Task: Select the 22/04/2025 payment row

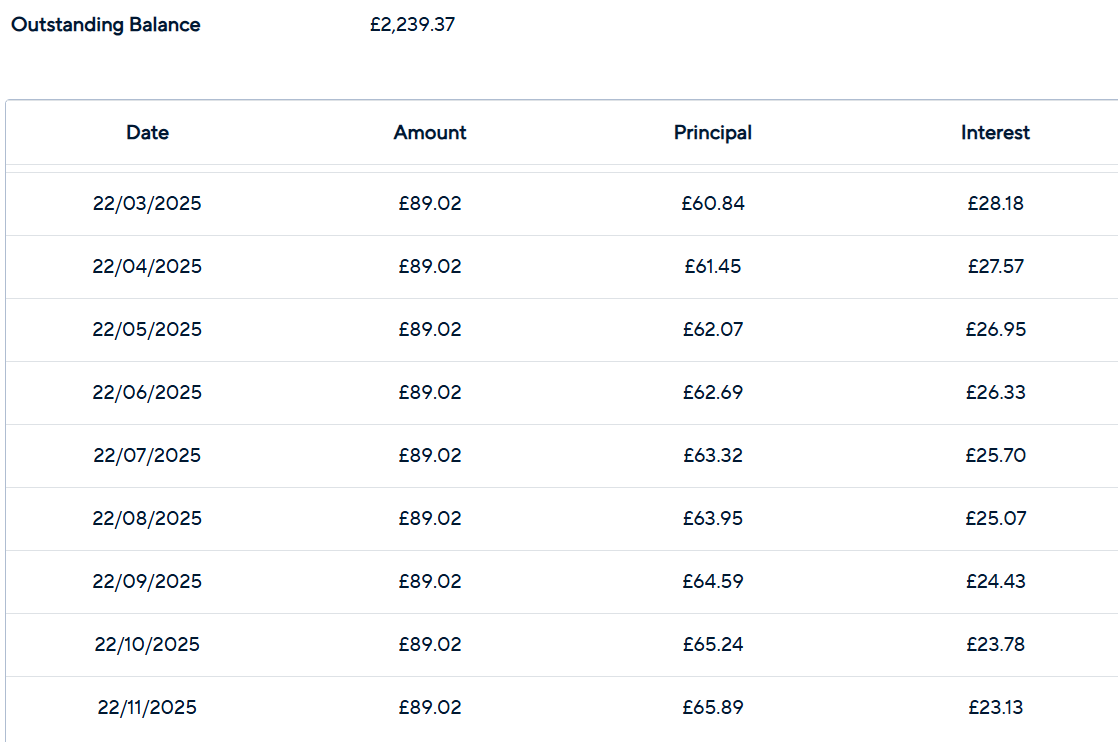Action: click(562, 267)
